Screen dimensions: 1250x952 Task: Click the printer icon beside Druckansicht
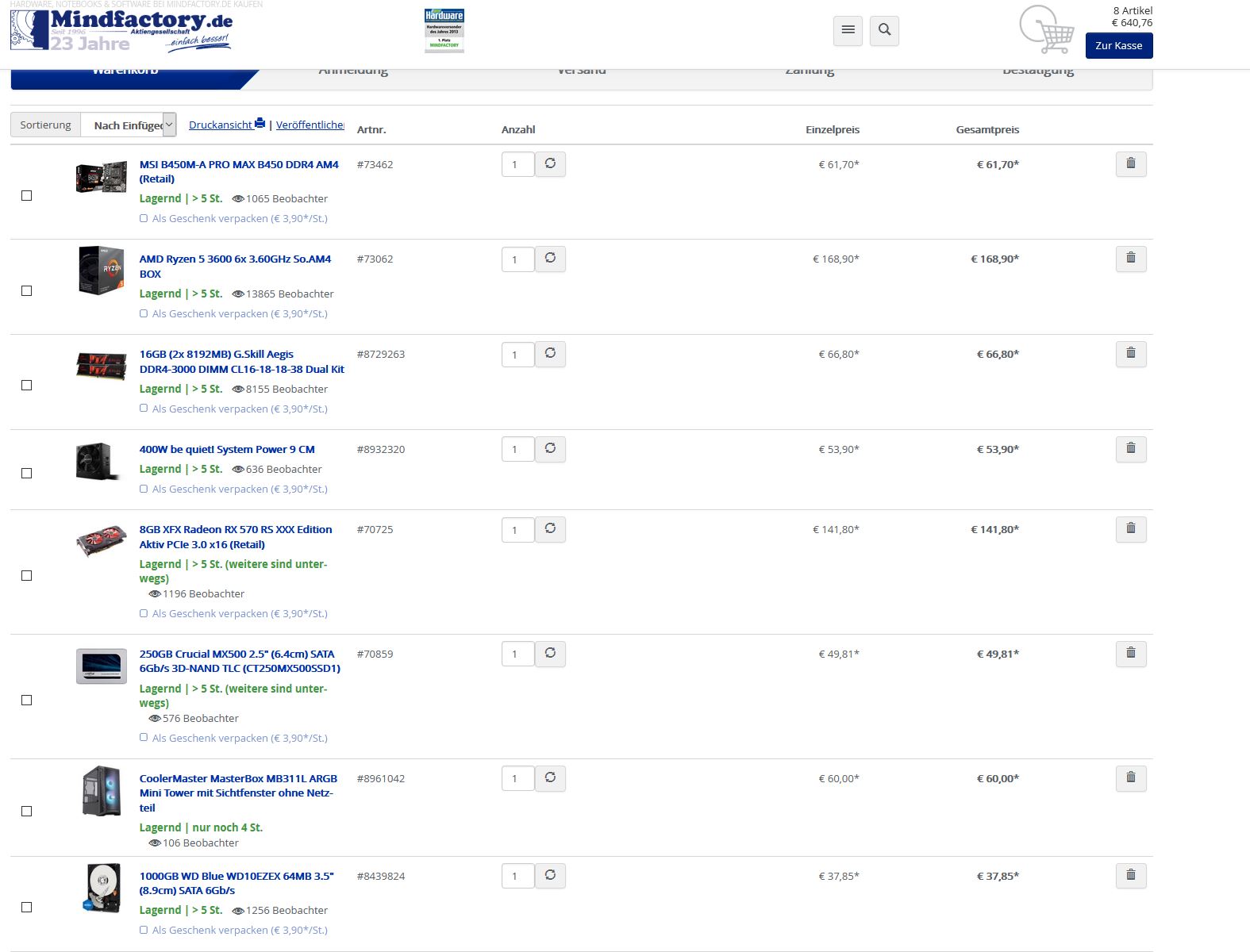point(260,124)
